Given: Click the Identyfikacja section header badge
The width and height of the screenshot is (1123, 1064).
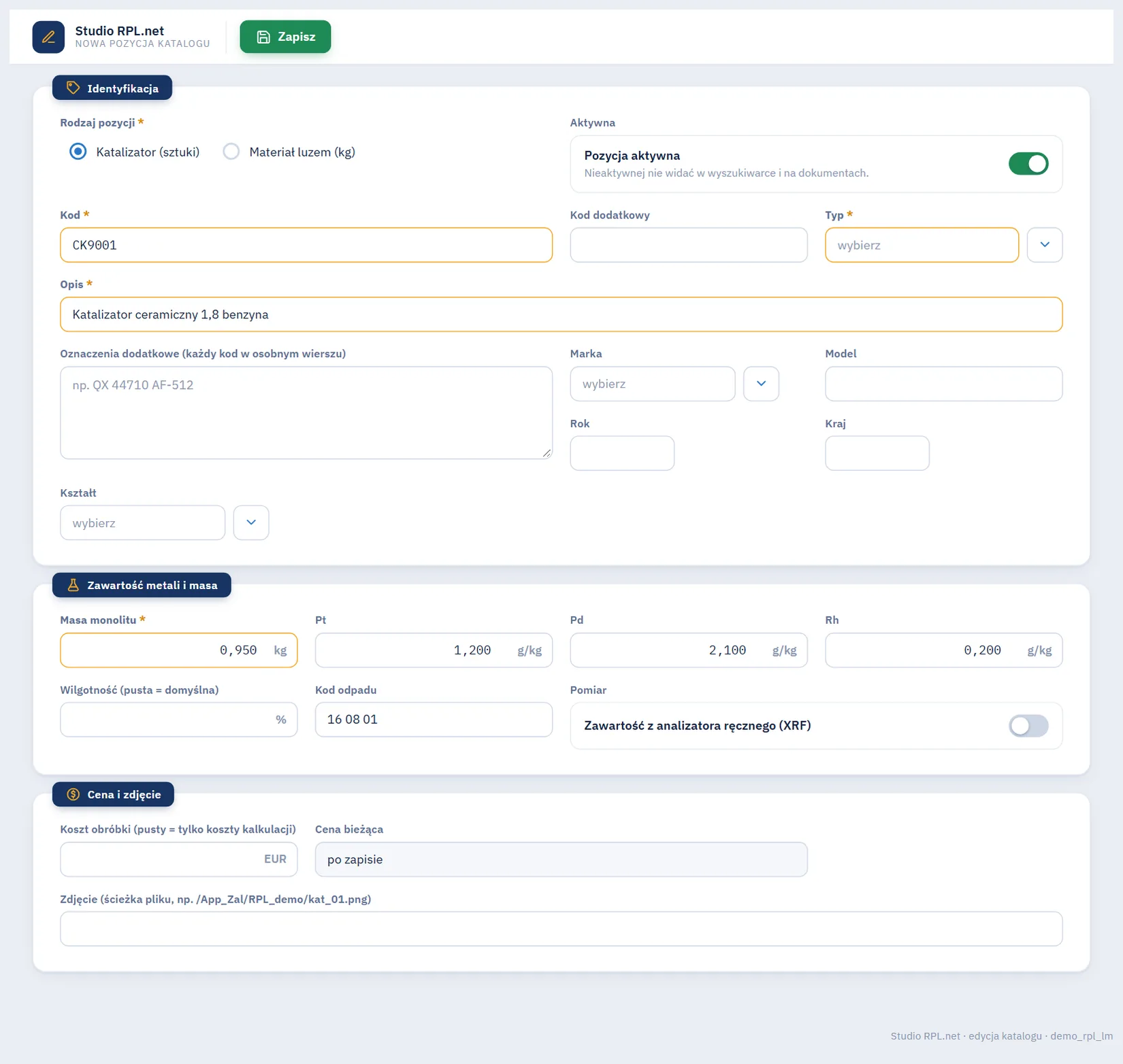Looking at the screenshot, I should pyautogui.click(x=112, y=88).
